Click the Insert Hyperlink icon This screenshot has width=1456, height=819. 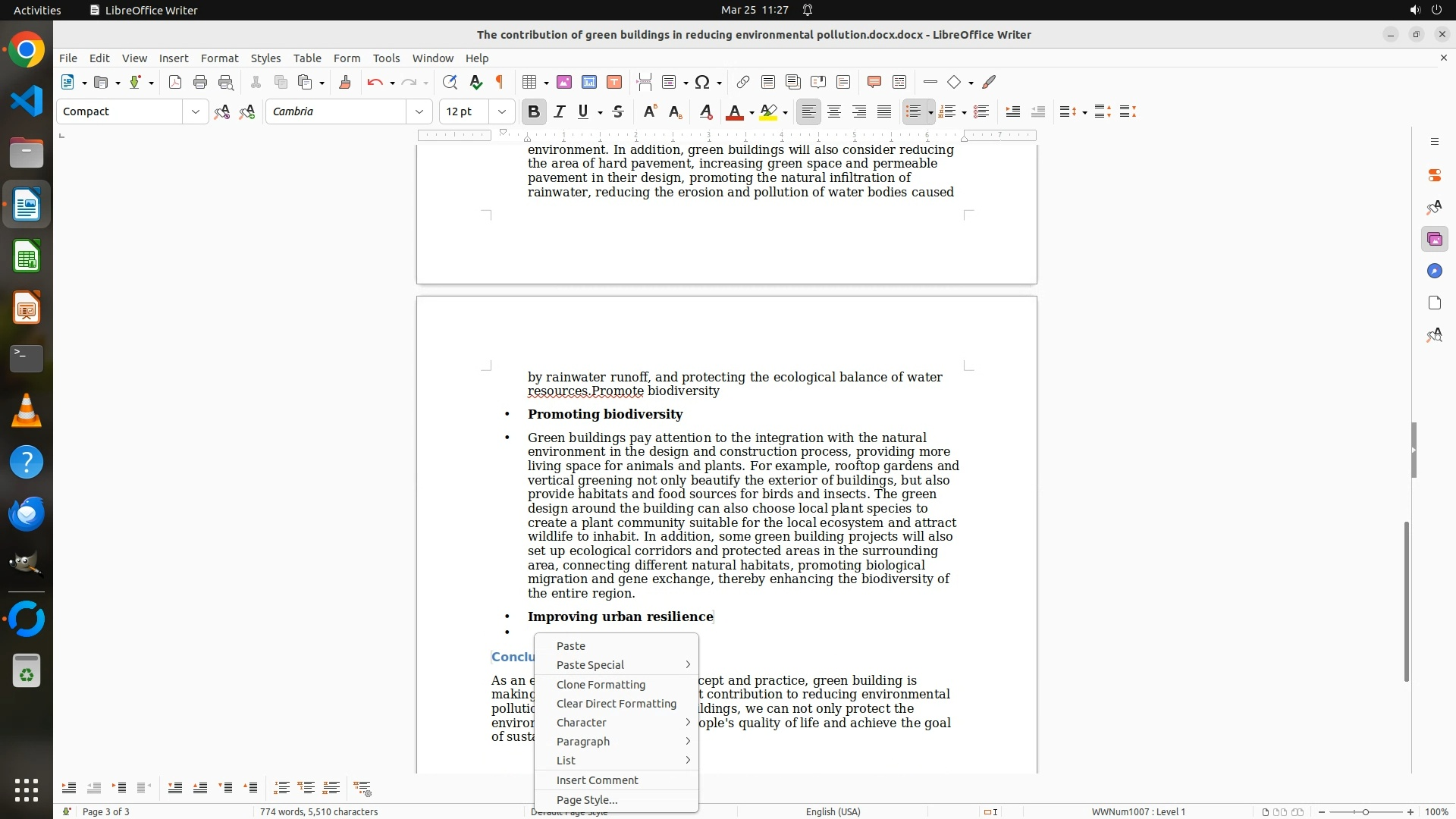(x=743, y=83)
